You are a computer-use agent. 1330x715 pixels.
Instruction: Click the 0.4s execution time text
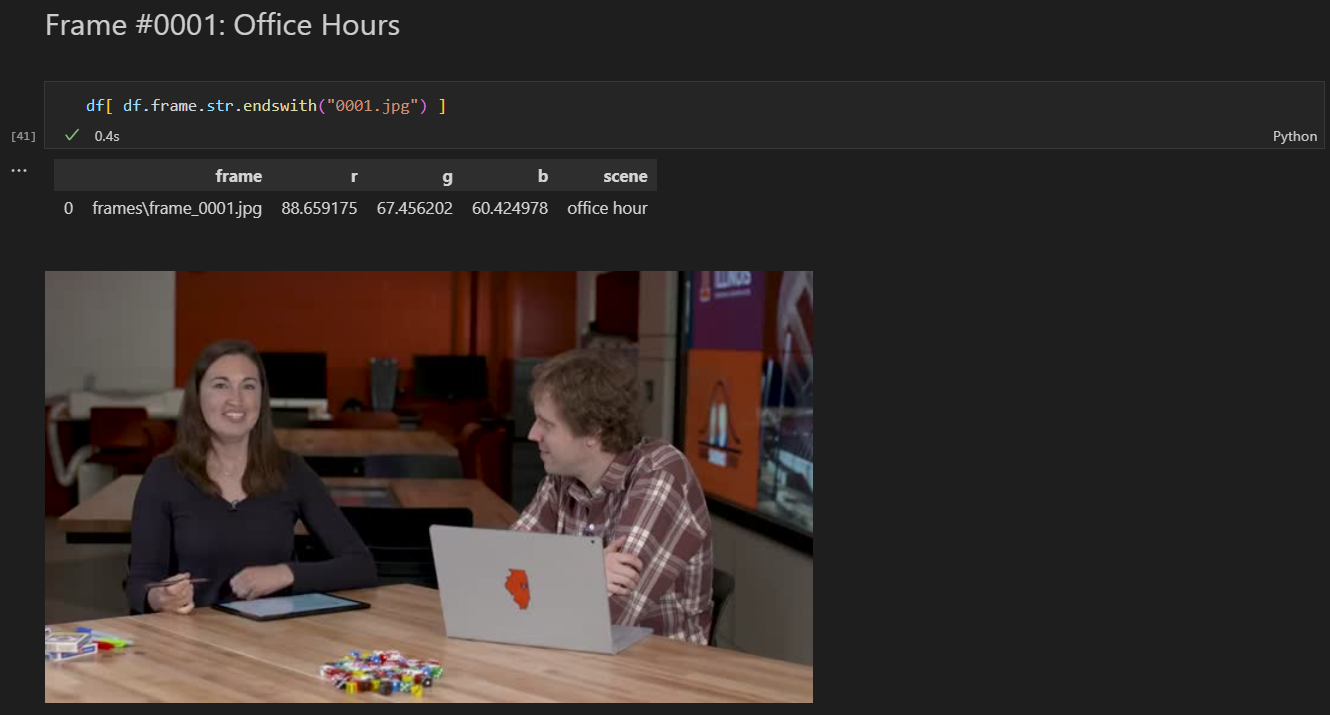(x=107, y=136)
